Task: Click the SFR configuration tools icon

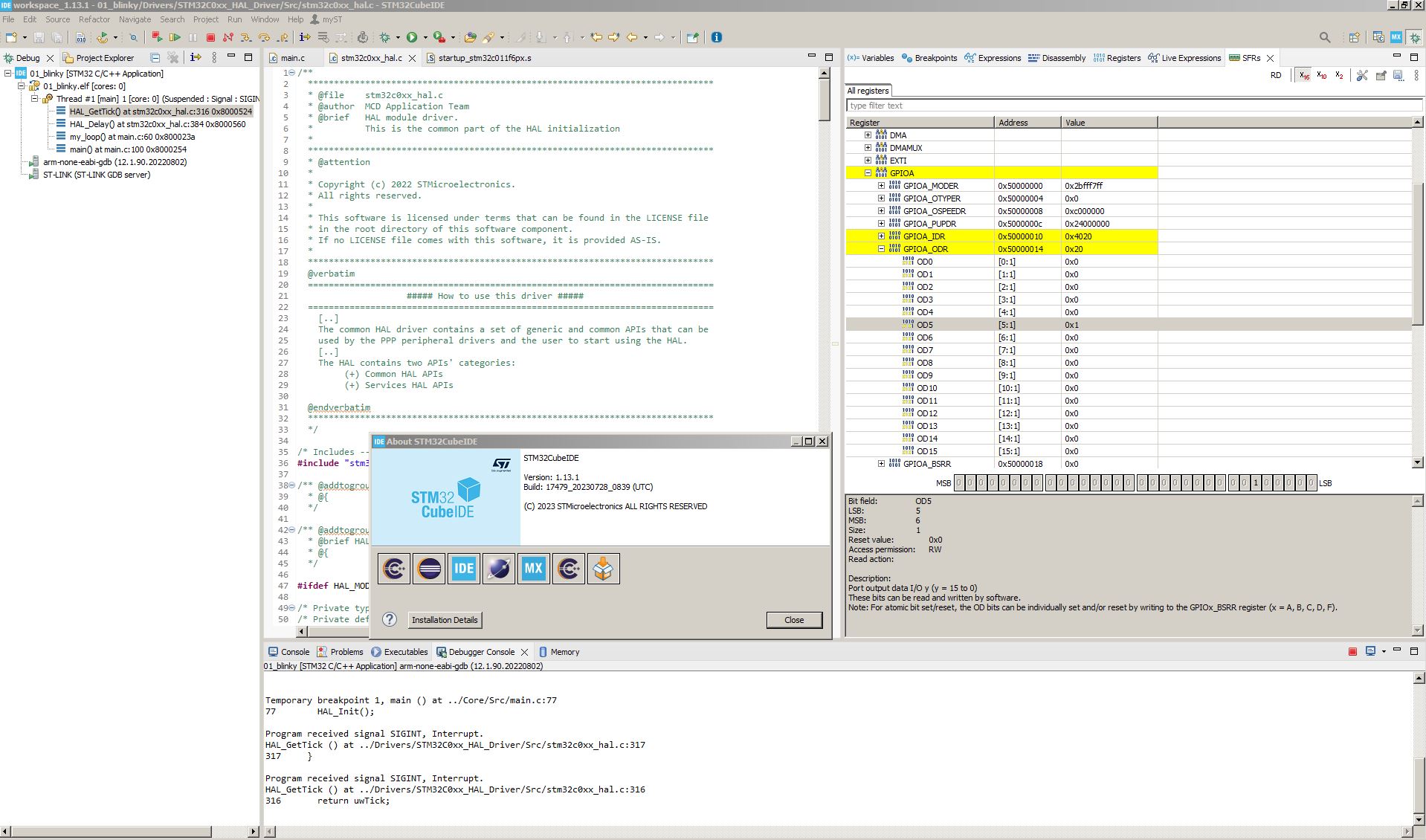Action: [x=1361, y=75]
